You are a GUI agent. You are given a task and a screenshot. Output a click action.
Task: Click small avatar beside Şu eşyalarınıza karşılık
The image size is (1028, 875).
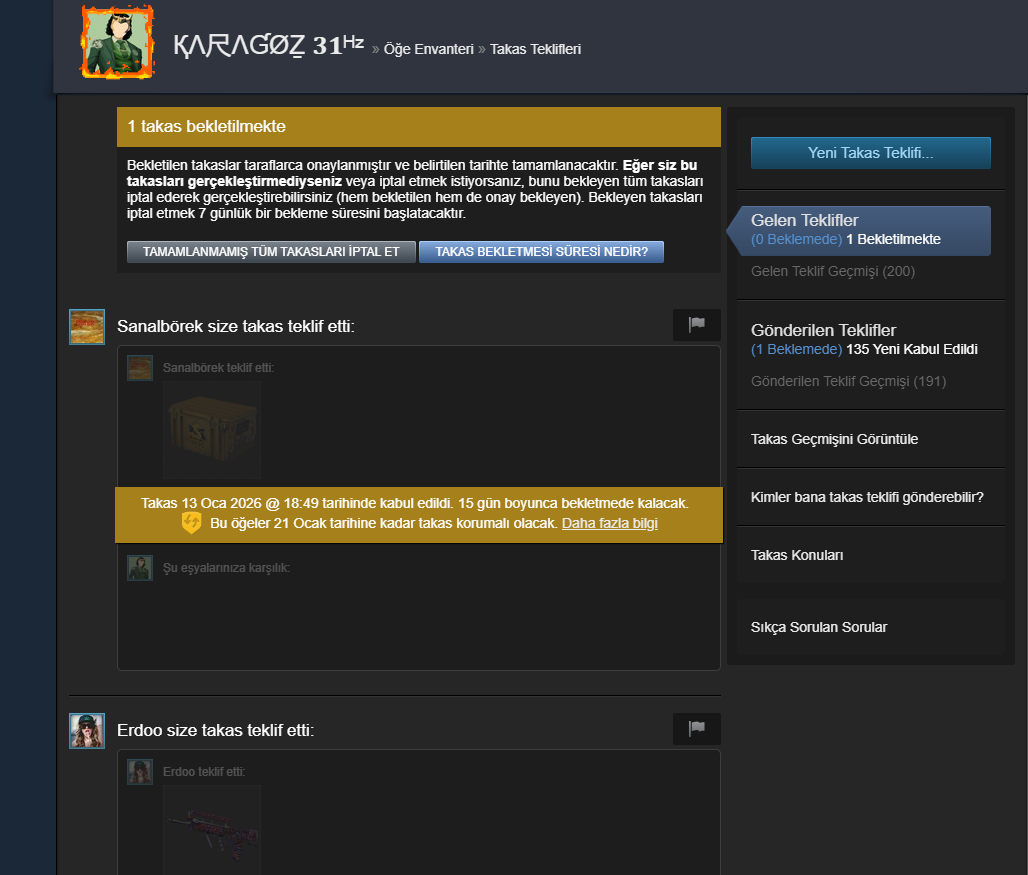coord(140,568)
